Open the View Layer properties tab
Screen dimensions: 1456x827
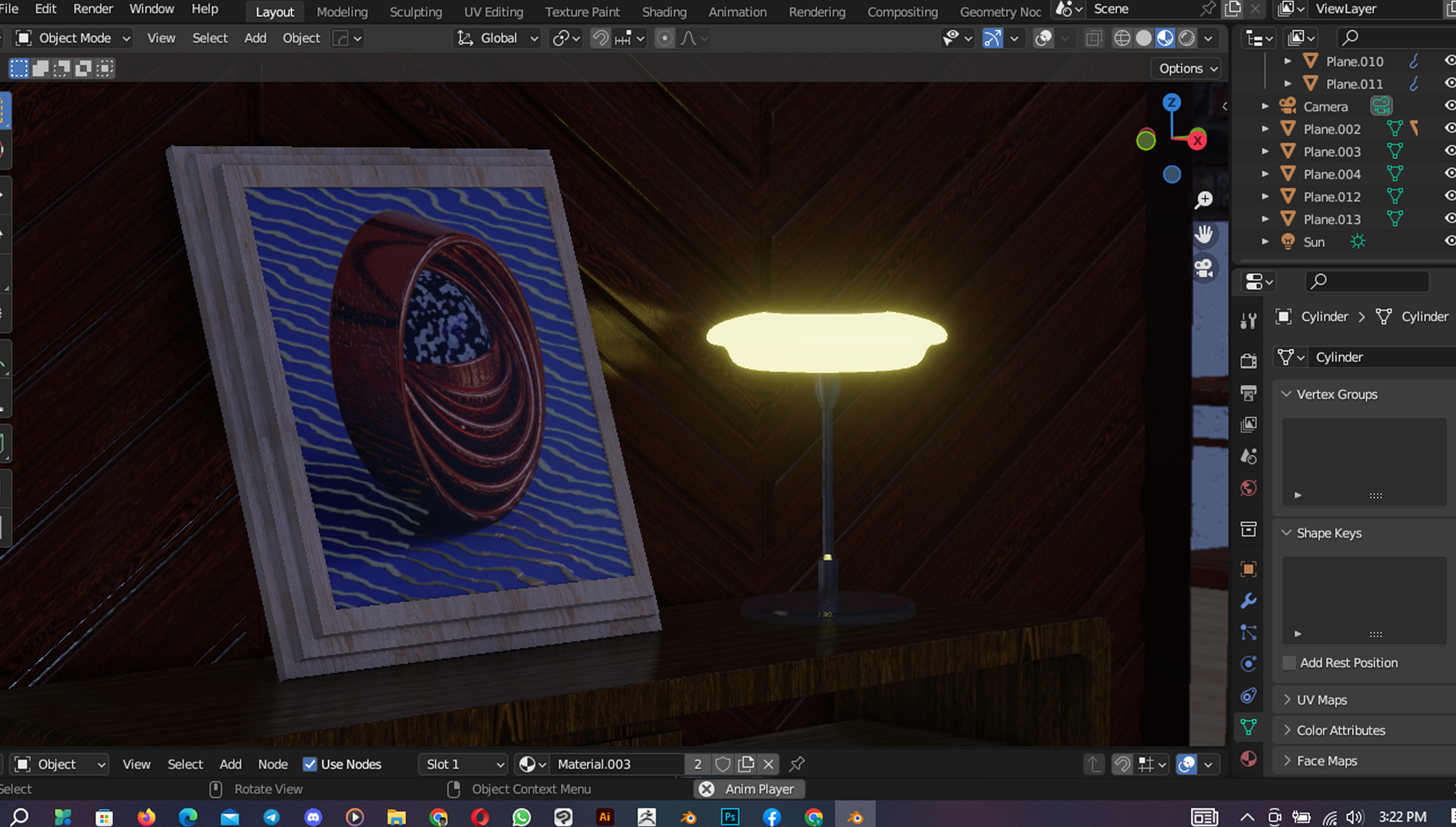[1248, 424]
